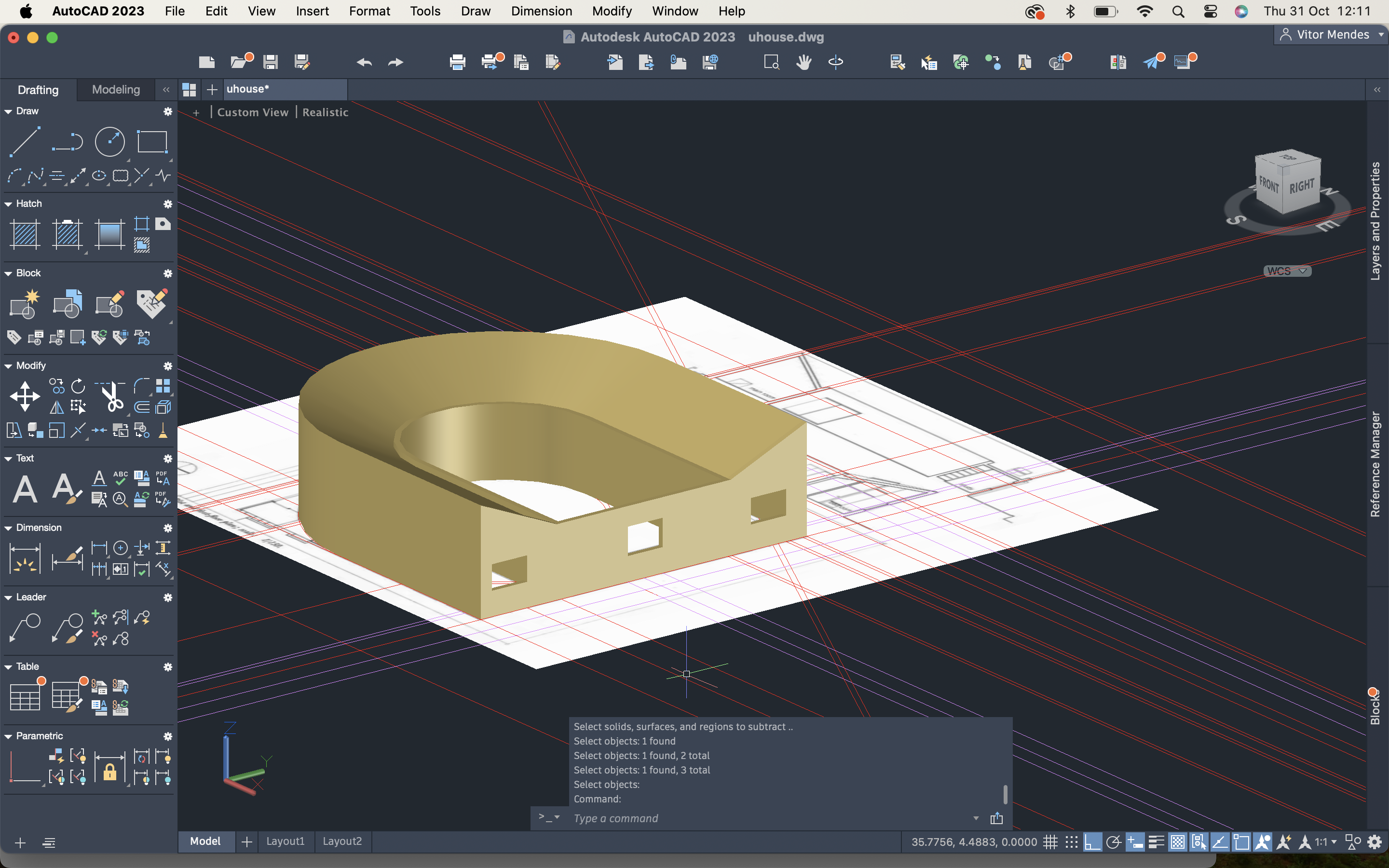Click the Parametric lock constraint icon

(x=109, y=767)
